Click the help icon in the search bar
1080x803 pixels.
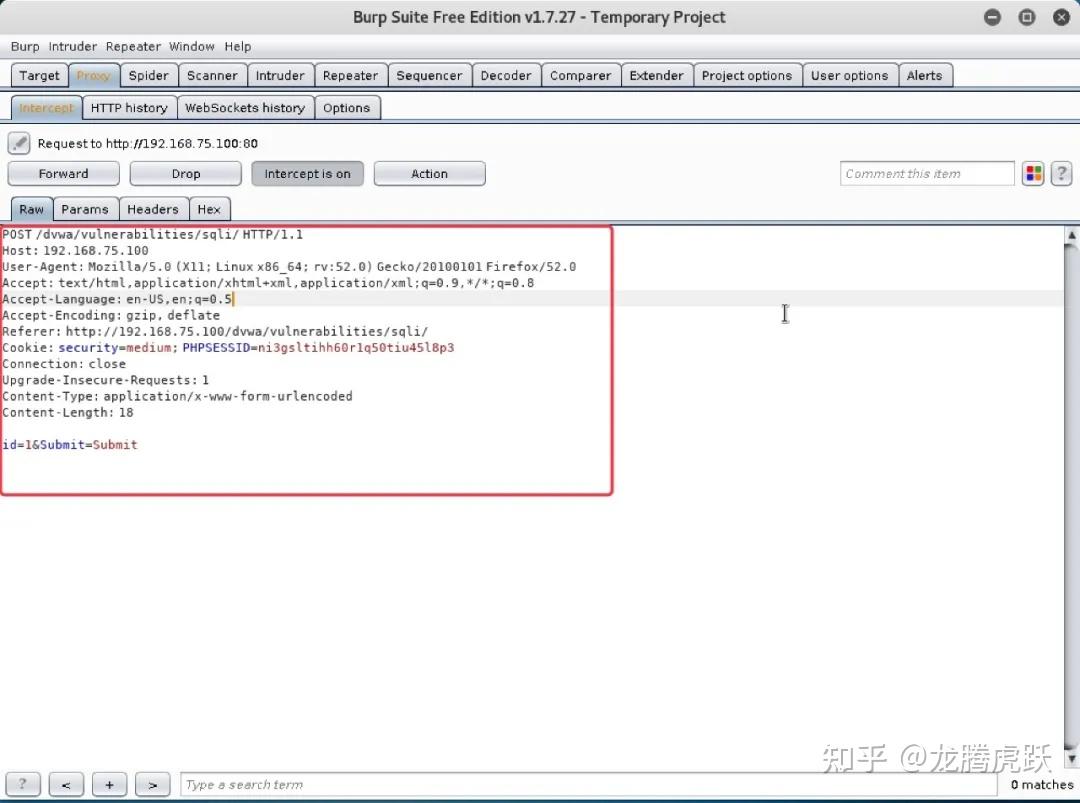pos(22,784)
